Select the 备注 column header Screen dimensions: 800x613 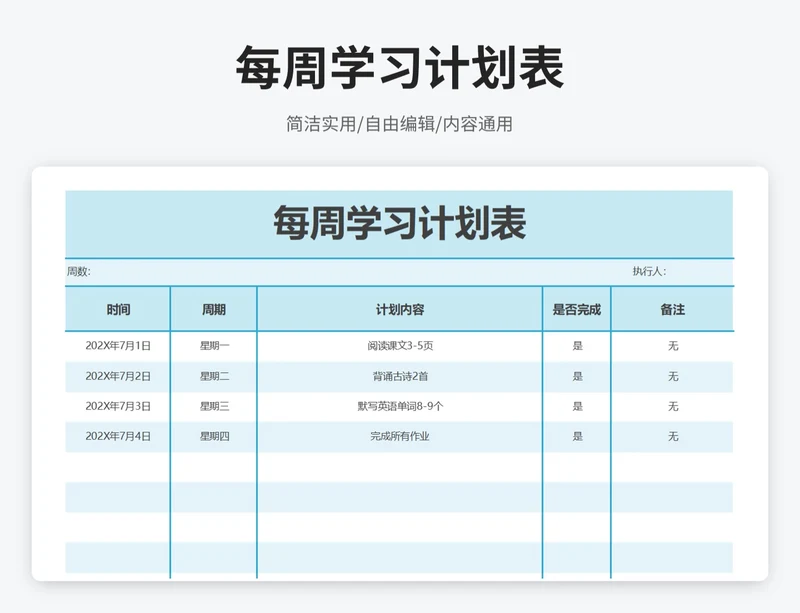672,309
